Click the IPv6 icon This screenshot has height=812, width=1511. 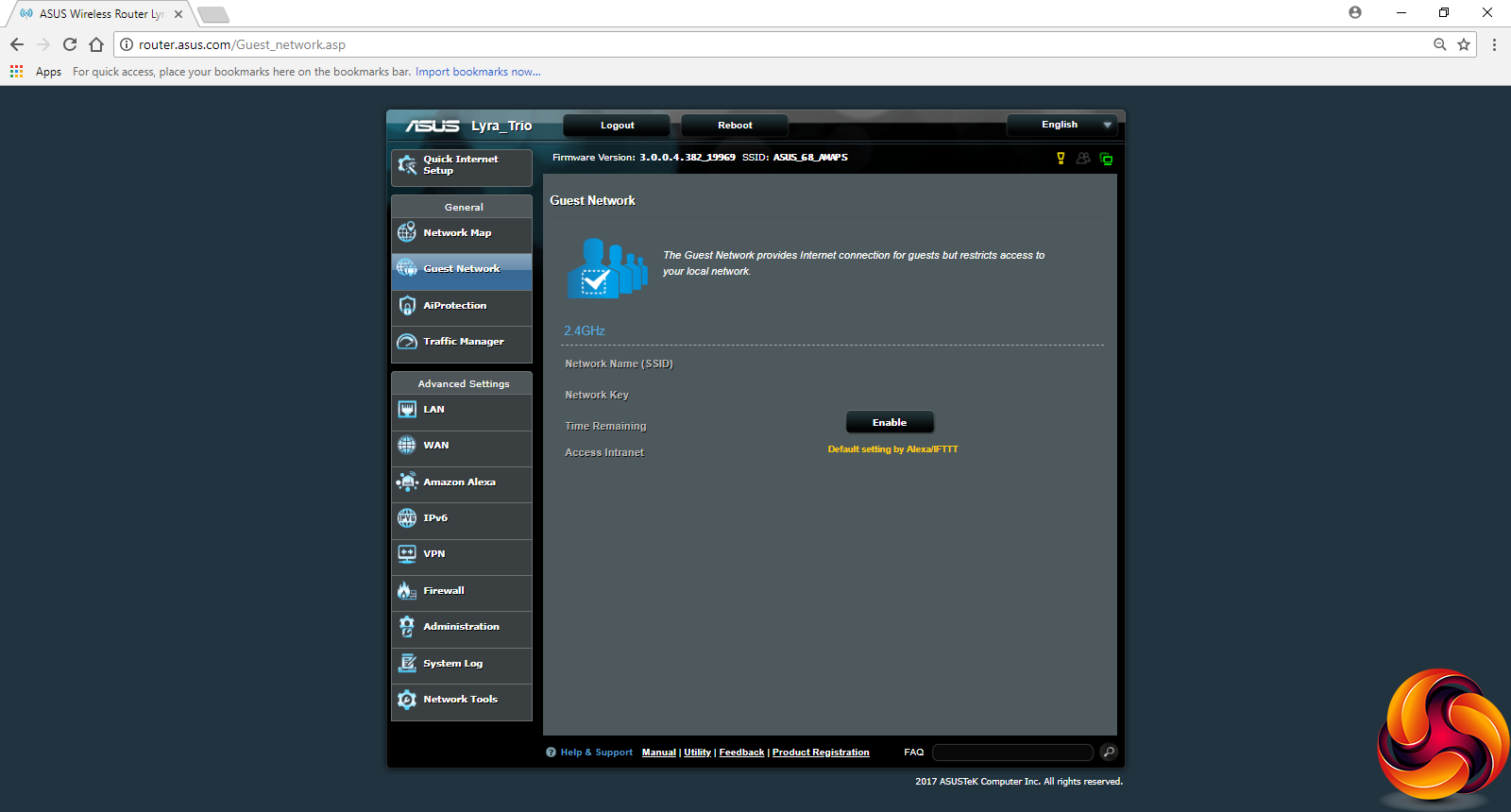tap(407, 517)
